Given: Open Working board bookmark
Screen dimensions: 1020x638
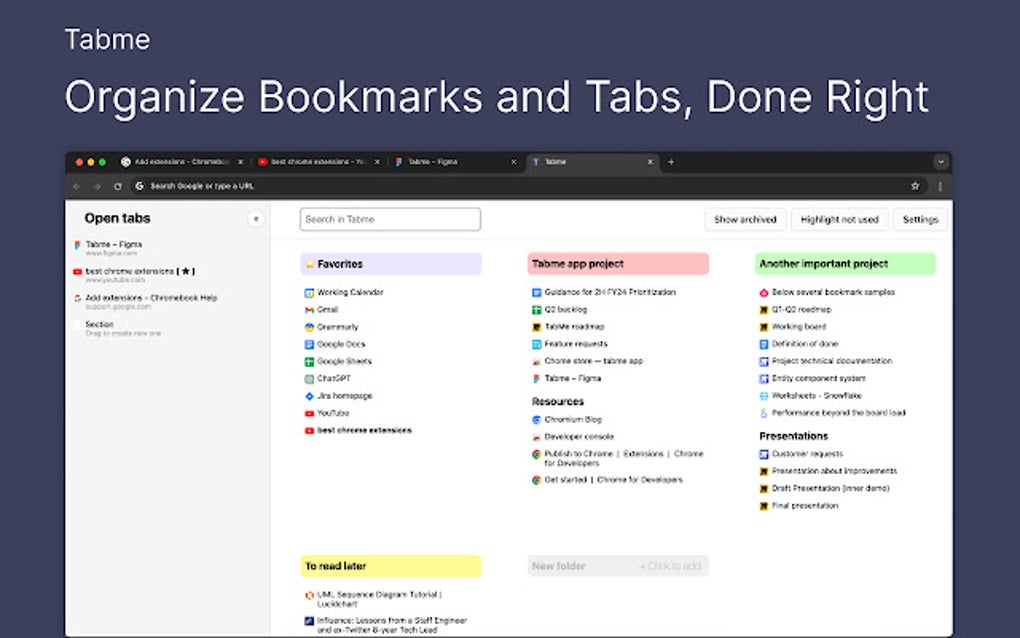Looking at the screenshot, I should (x=792, y=327).
